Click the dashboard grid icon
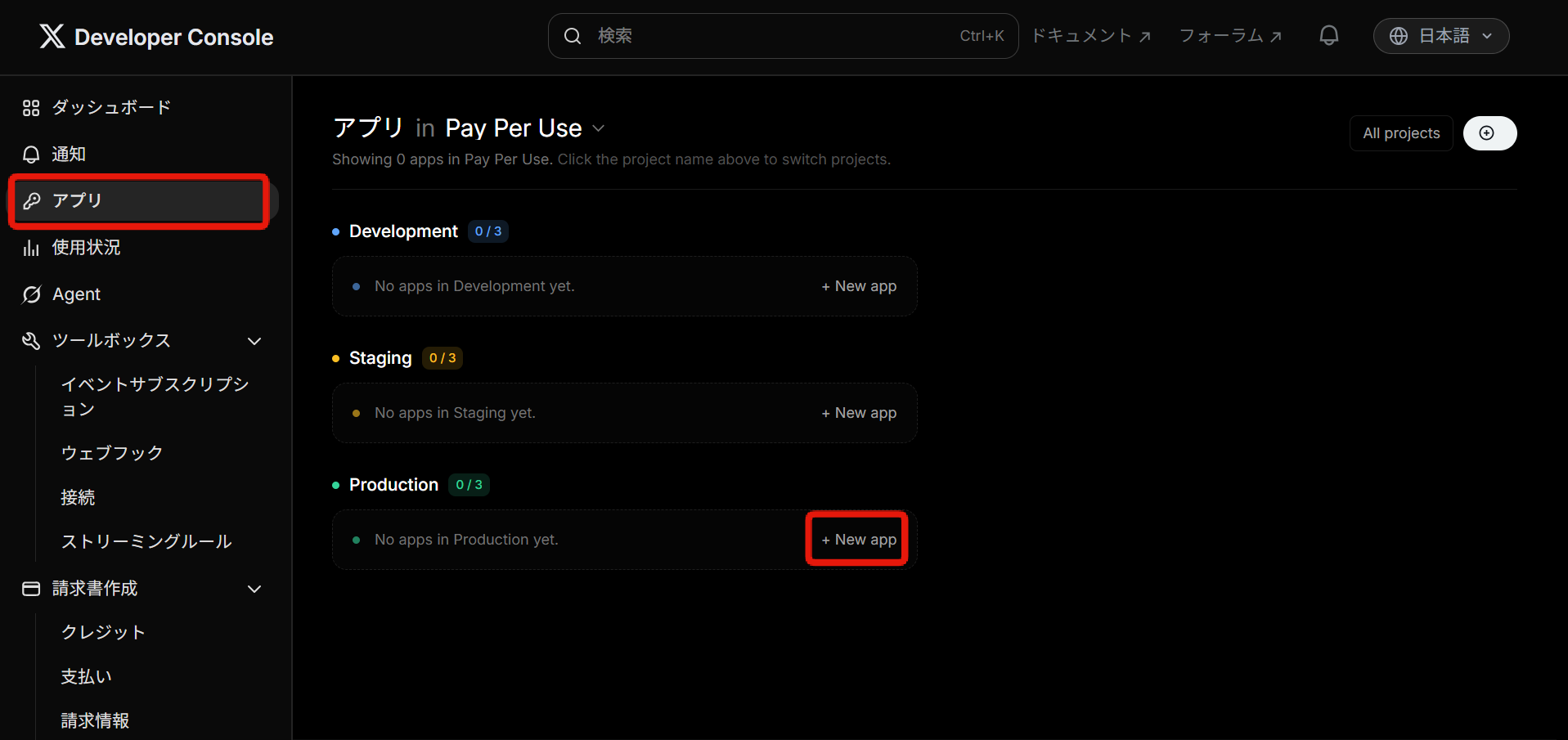This screenshot has width=1568, height=740. coord(31,108)
